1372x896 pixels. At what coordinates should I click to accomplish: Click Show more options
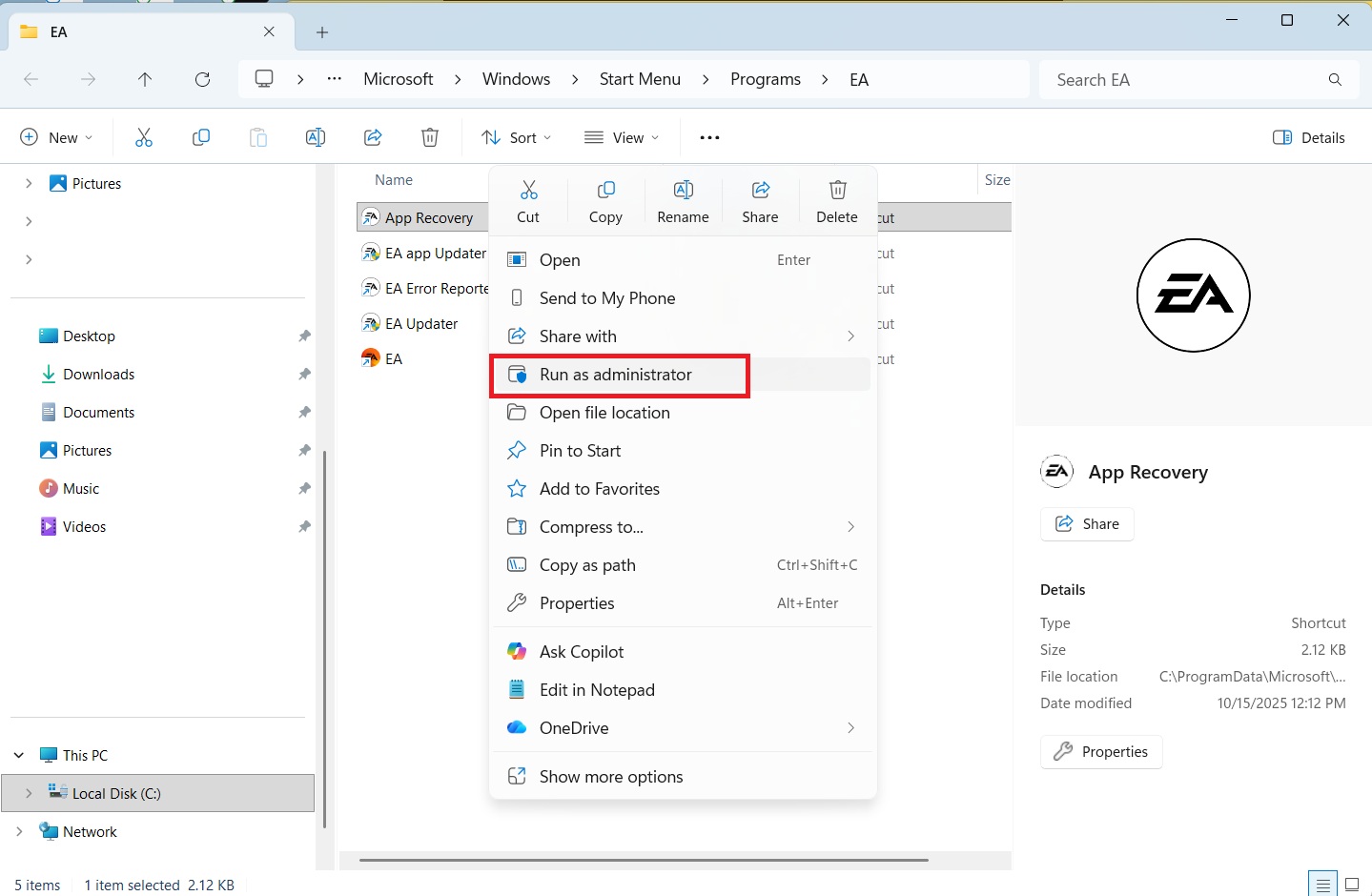pos(683,777)
